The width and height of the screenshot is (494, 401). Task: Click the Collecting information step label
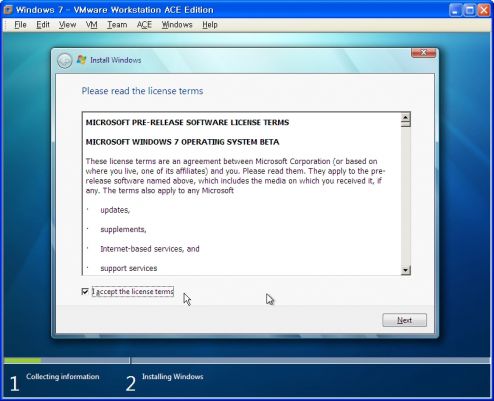tap(63, 377)
